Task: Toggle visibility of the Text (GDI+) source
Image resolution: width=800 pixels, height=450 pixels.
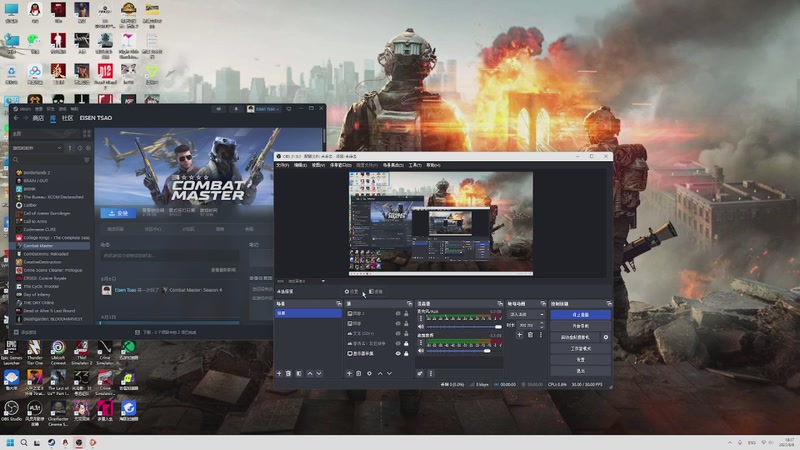Action: [398, 333]
